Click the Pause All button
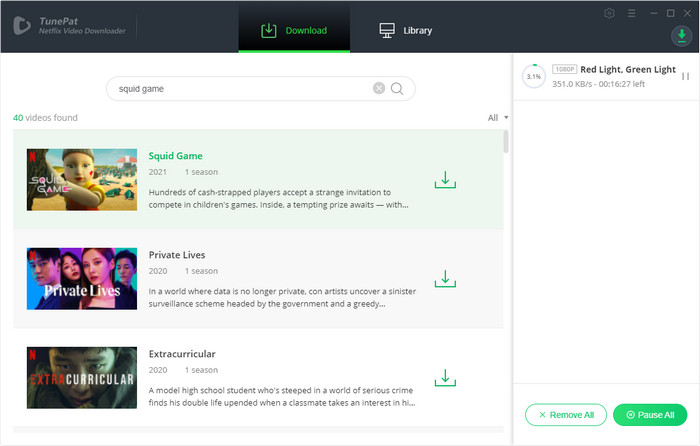This screenshot has width=700, height=446. coord(650,415)
